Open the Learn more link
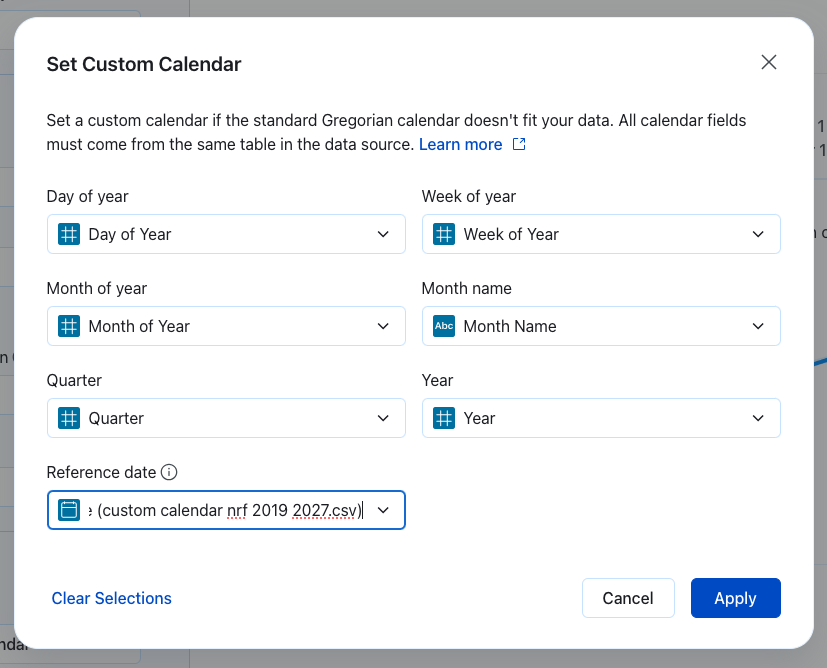The width and height of the screenshot is (827, 668). coord(460,144)
